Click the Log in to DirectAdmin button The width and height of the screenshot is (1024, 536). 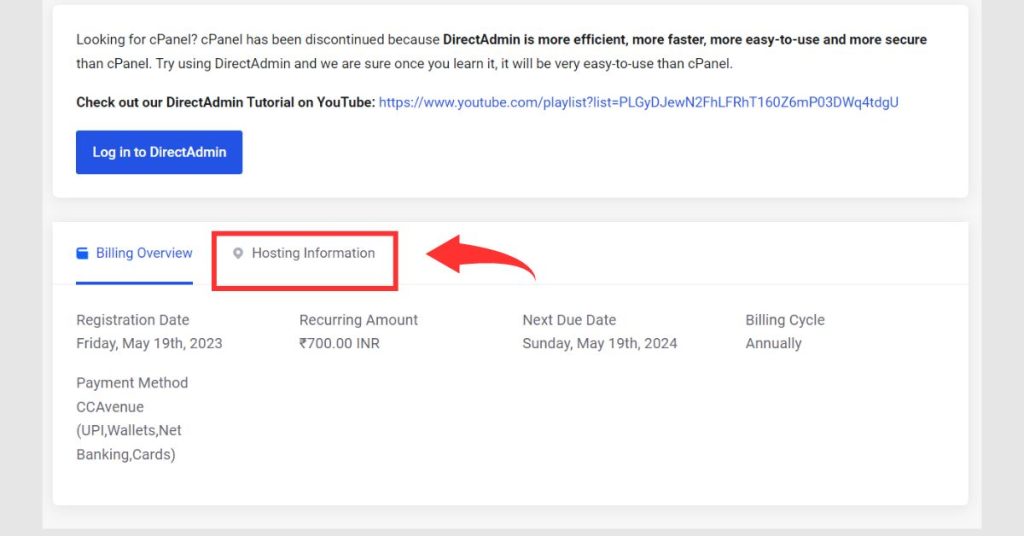(159, 152)
